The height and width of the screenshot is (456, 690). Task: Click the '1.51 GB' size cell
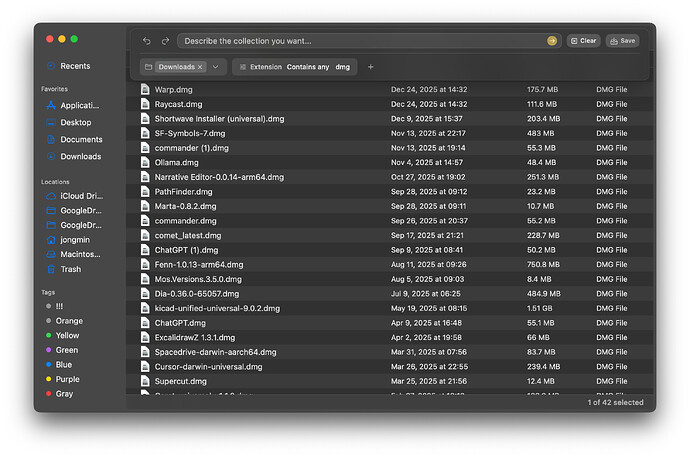tap(540, 308)
